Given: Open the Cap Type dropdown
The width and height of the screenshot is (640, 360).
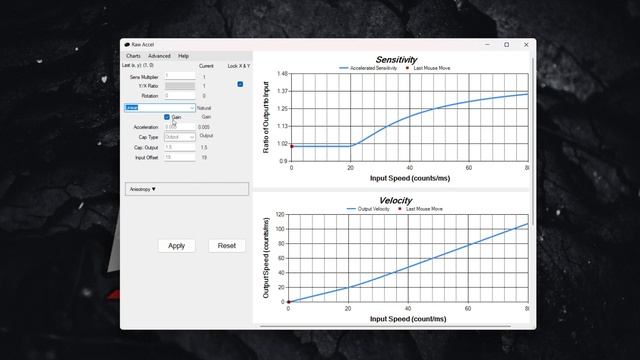Looking at the screenshot, I should 180,137.
